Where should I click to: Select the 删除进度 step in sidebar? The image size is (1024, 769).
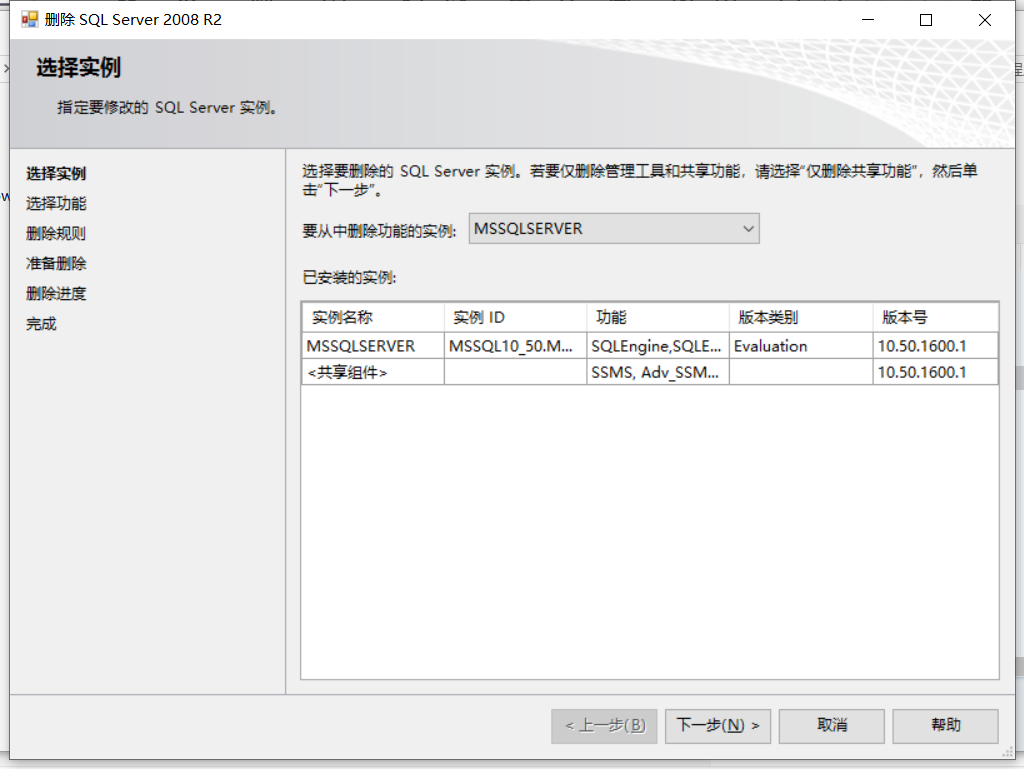click(x=56, y=294)
